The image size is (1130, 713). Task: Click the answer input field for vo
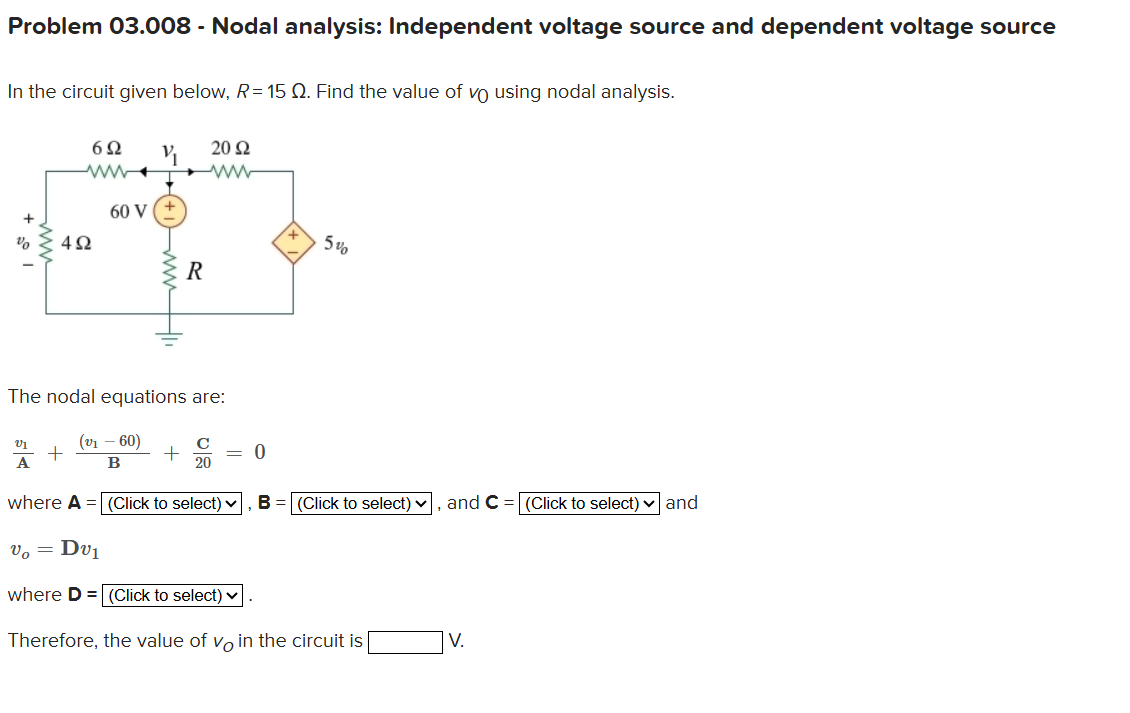407,641
